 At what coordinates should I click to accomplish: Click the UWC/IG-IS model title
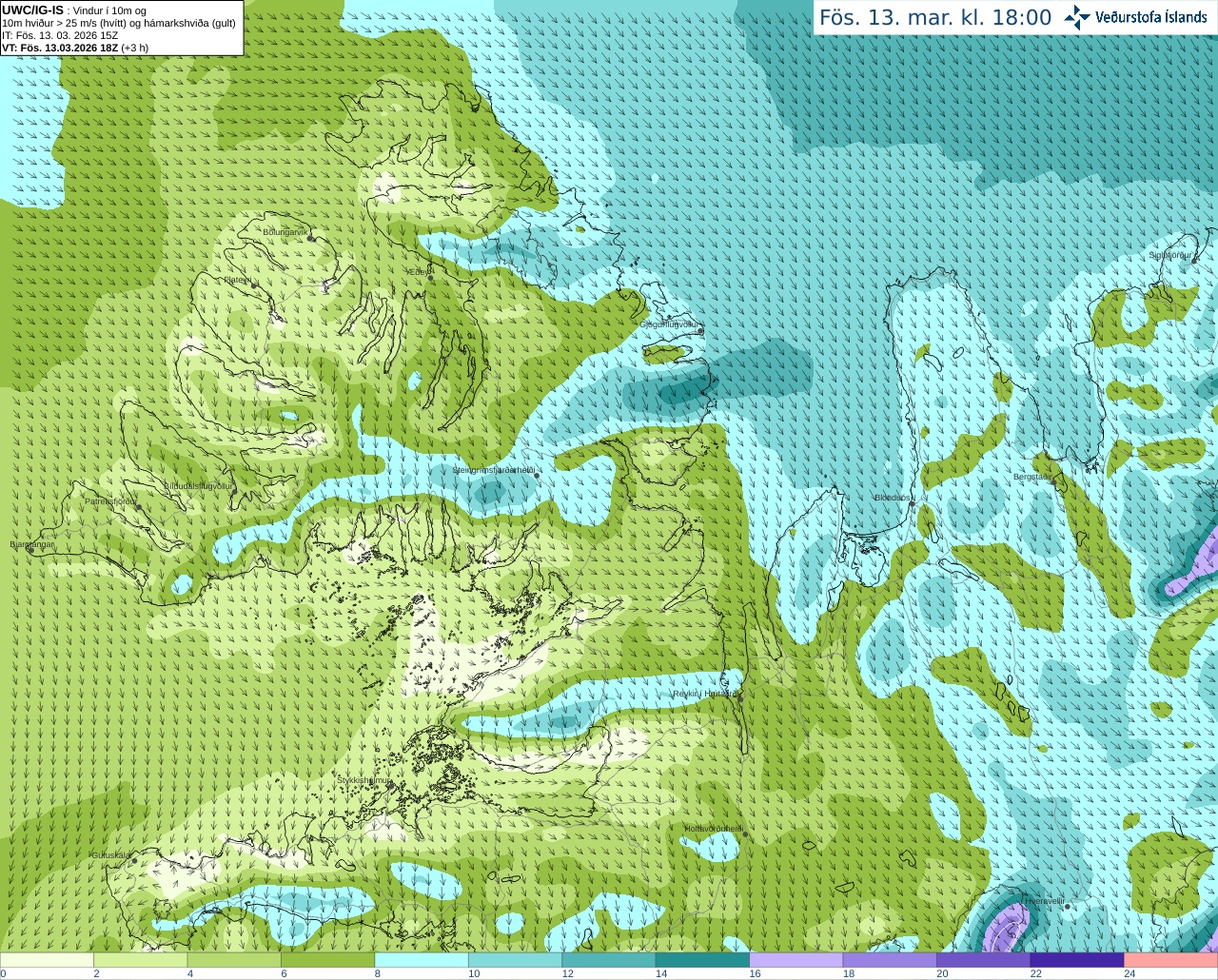coord(32,10)
